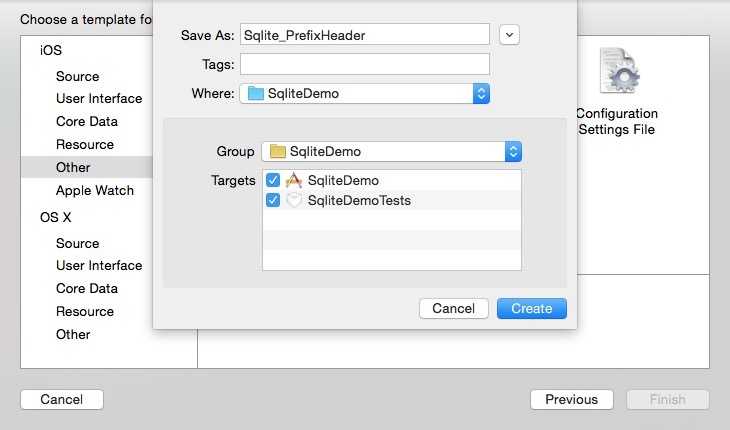Image resolution: width=730 pixels, height=430 pixels.
Task: Click the yellow Group folder icon
Action: [x=277, y=152]
